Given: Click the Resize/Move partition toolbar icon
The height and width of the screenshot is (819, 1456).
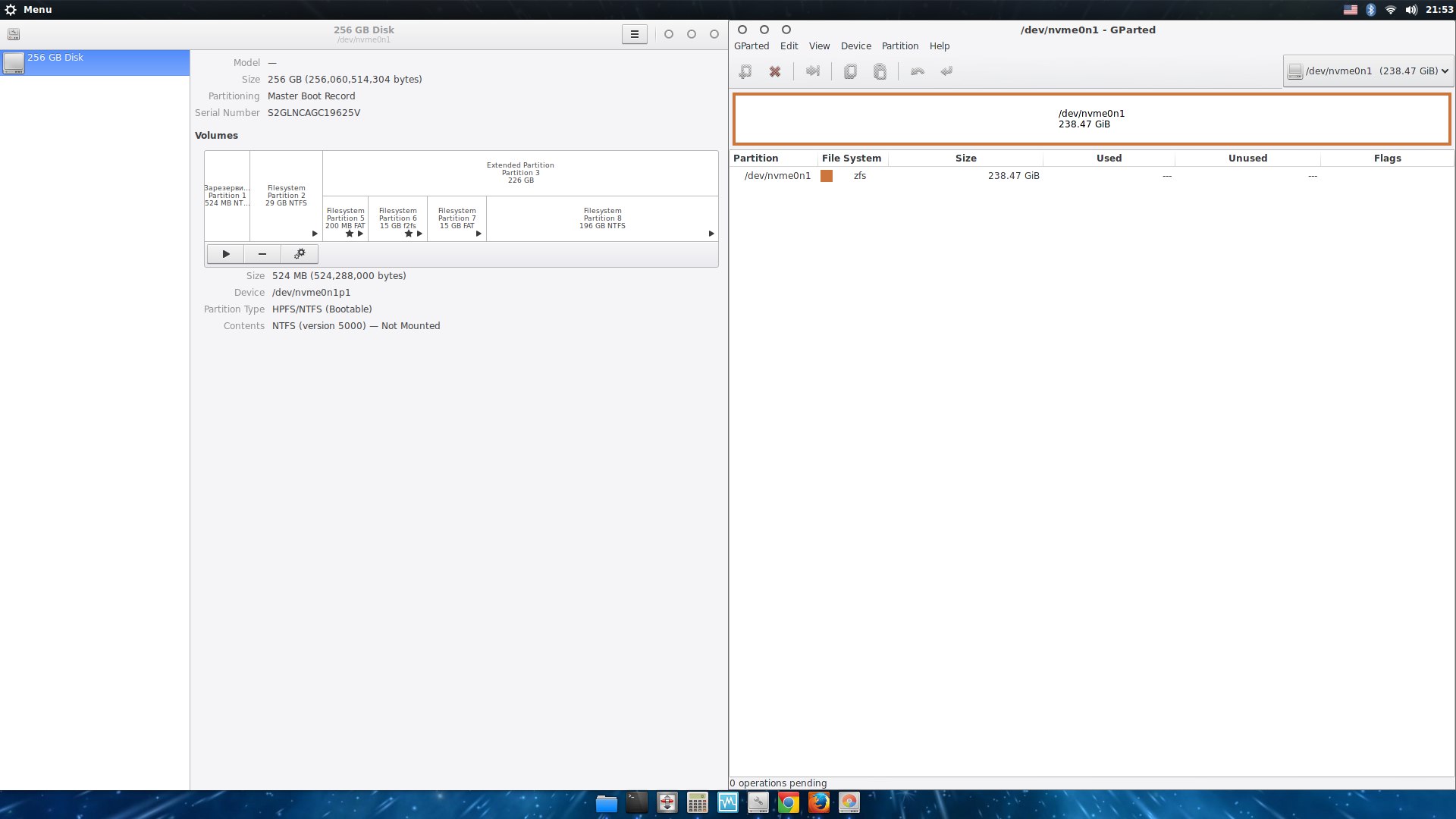Looking at the screenshot, I should (x=812, y=71).
